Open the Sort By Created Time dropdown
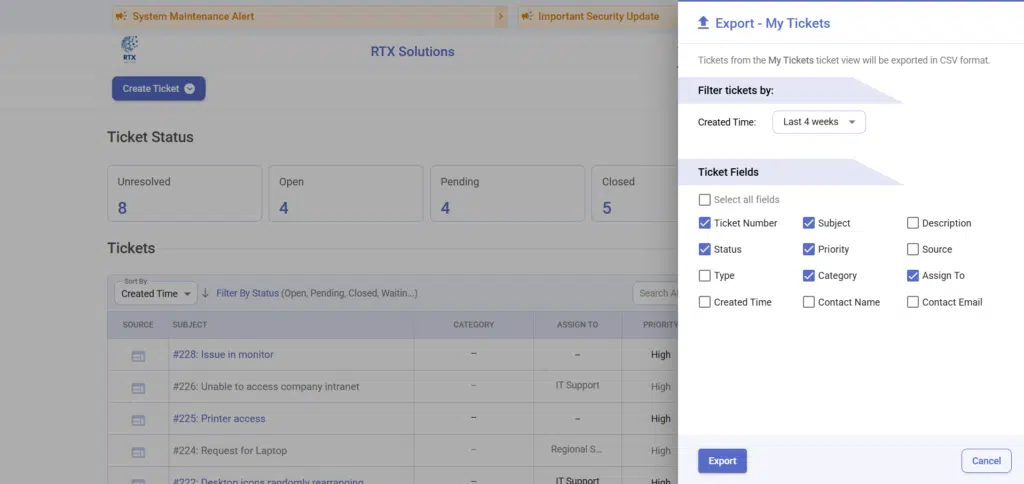1024x484 pixels. pos(156,293)
